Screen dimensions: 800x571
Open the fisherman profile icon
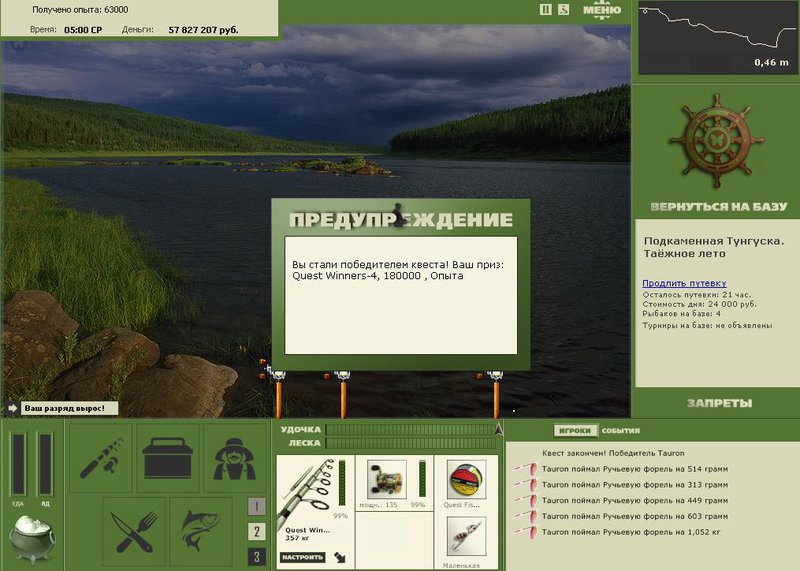[x=234, y=458]
